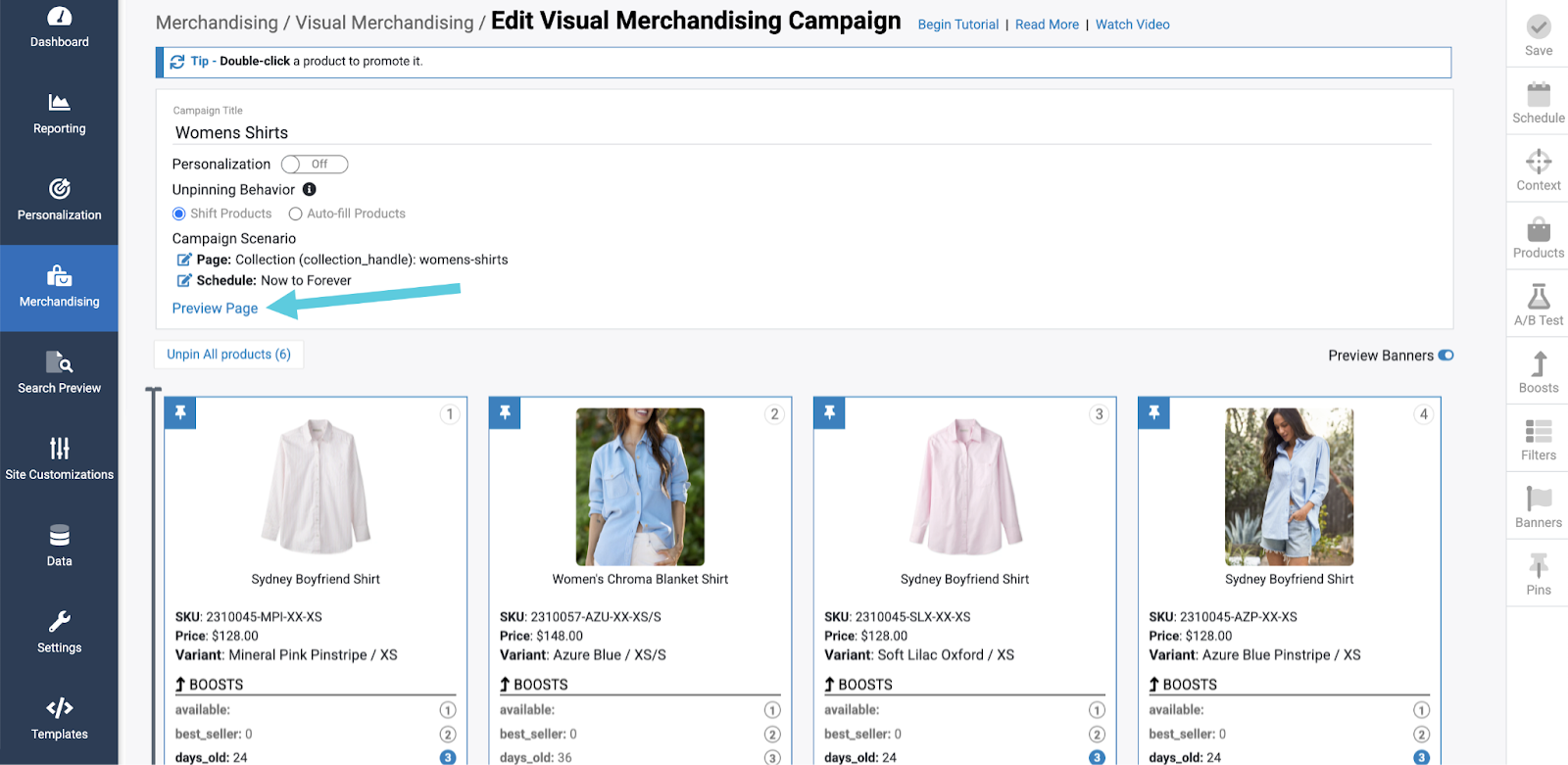1568x765 pixels.
Task: Disable the Preview Banners toggle
Action: click(x=1445, y=356)
